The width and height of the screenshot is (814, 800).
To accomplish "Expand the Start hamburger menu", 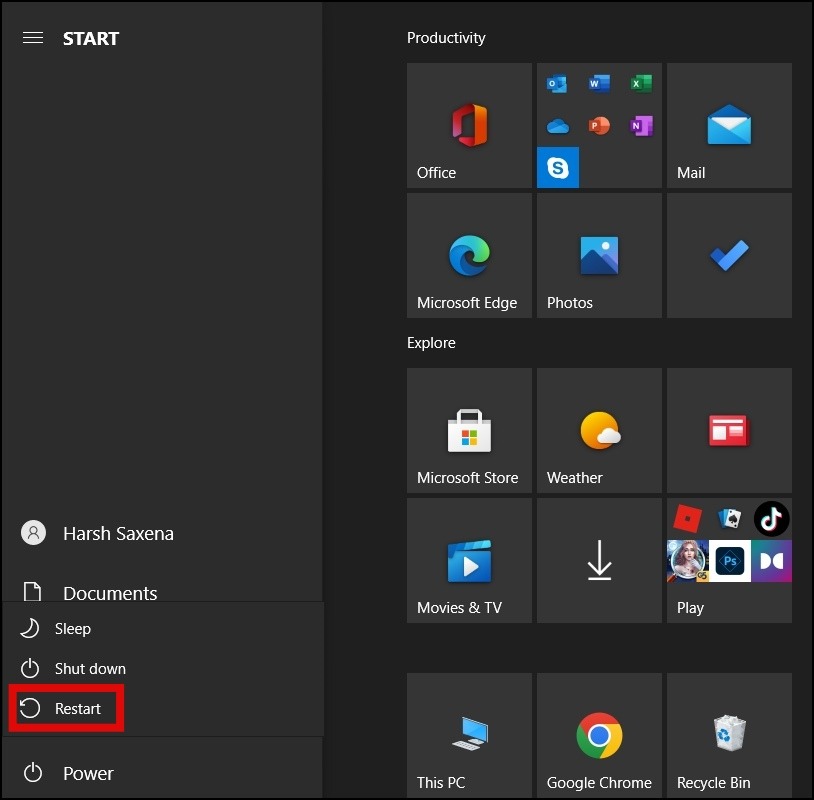I will point(33,38).
